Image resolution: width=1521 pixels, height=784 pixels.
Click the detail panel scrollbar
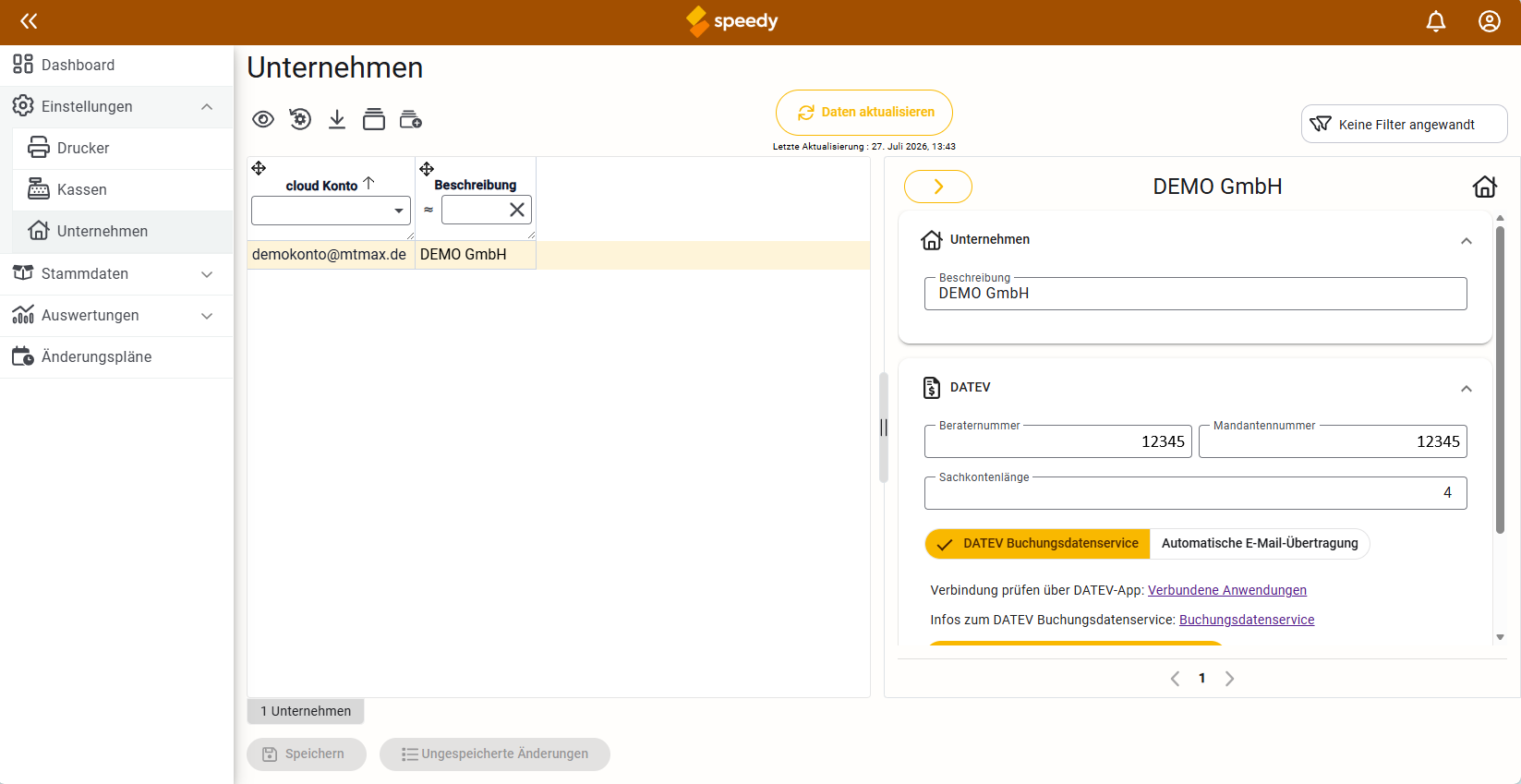click(x=1500, y=379)
